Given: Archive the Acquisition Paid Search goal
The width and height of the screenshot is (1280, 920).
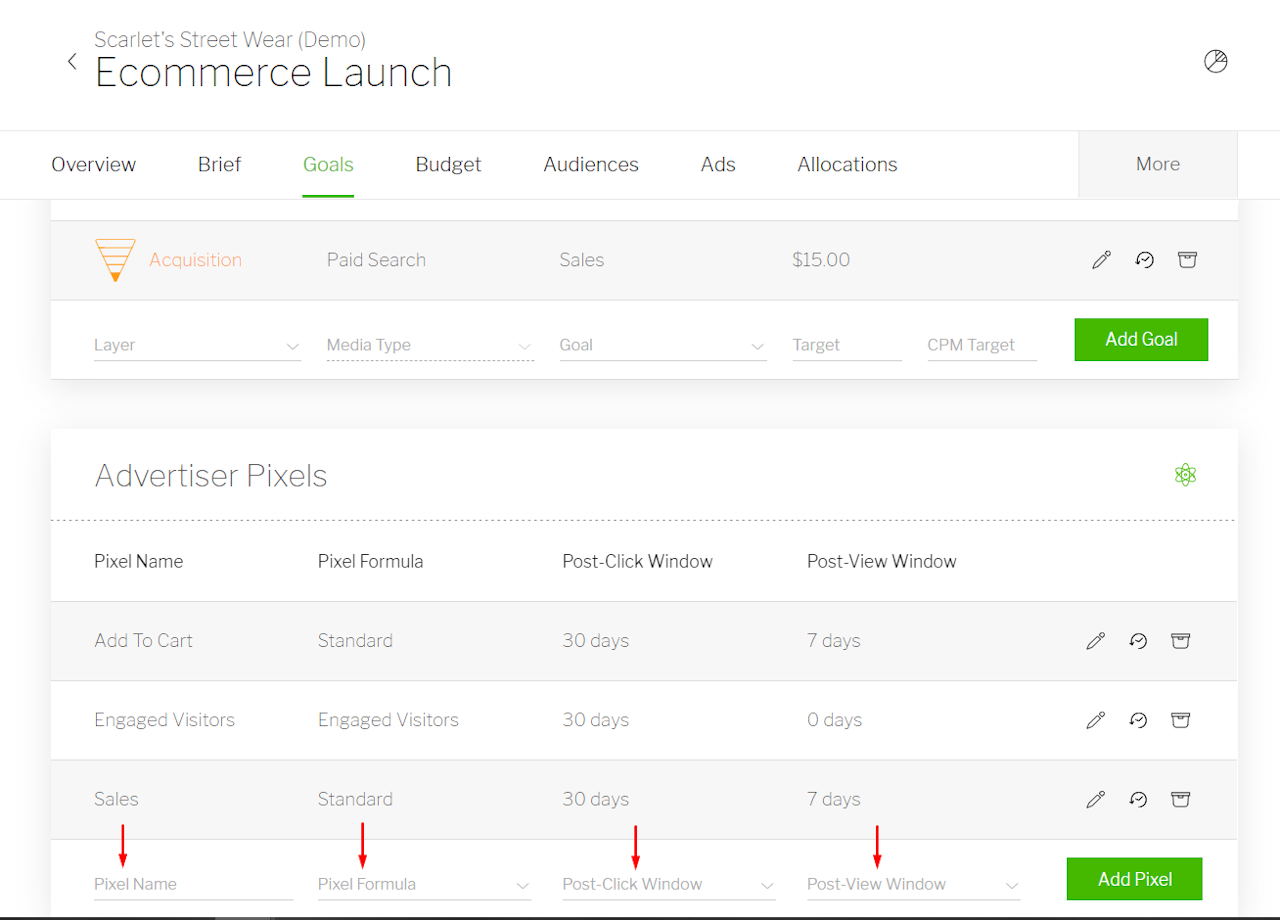Looking at the screenshot, I should [x=1187, y=260].
